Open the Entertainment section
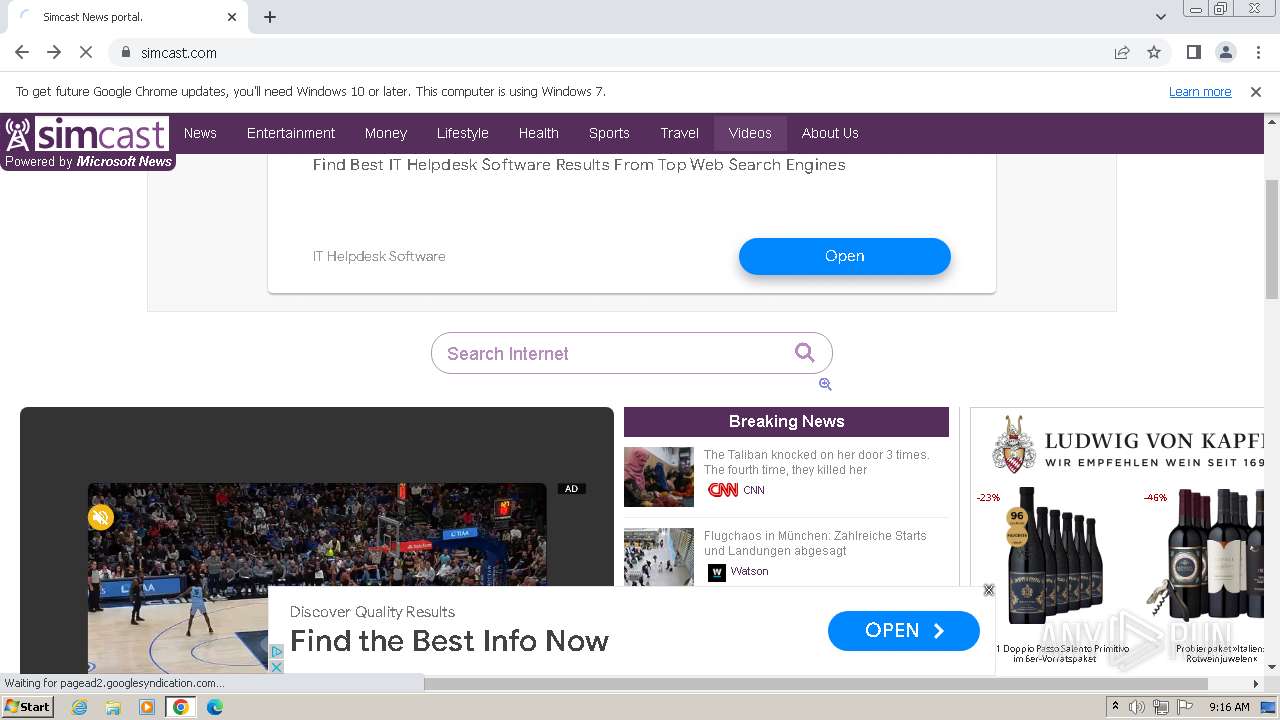The image size is (1280, 720). point(291,133)
